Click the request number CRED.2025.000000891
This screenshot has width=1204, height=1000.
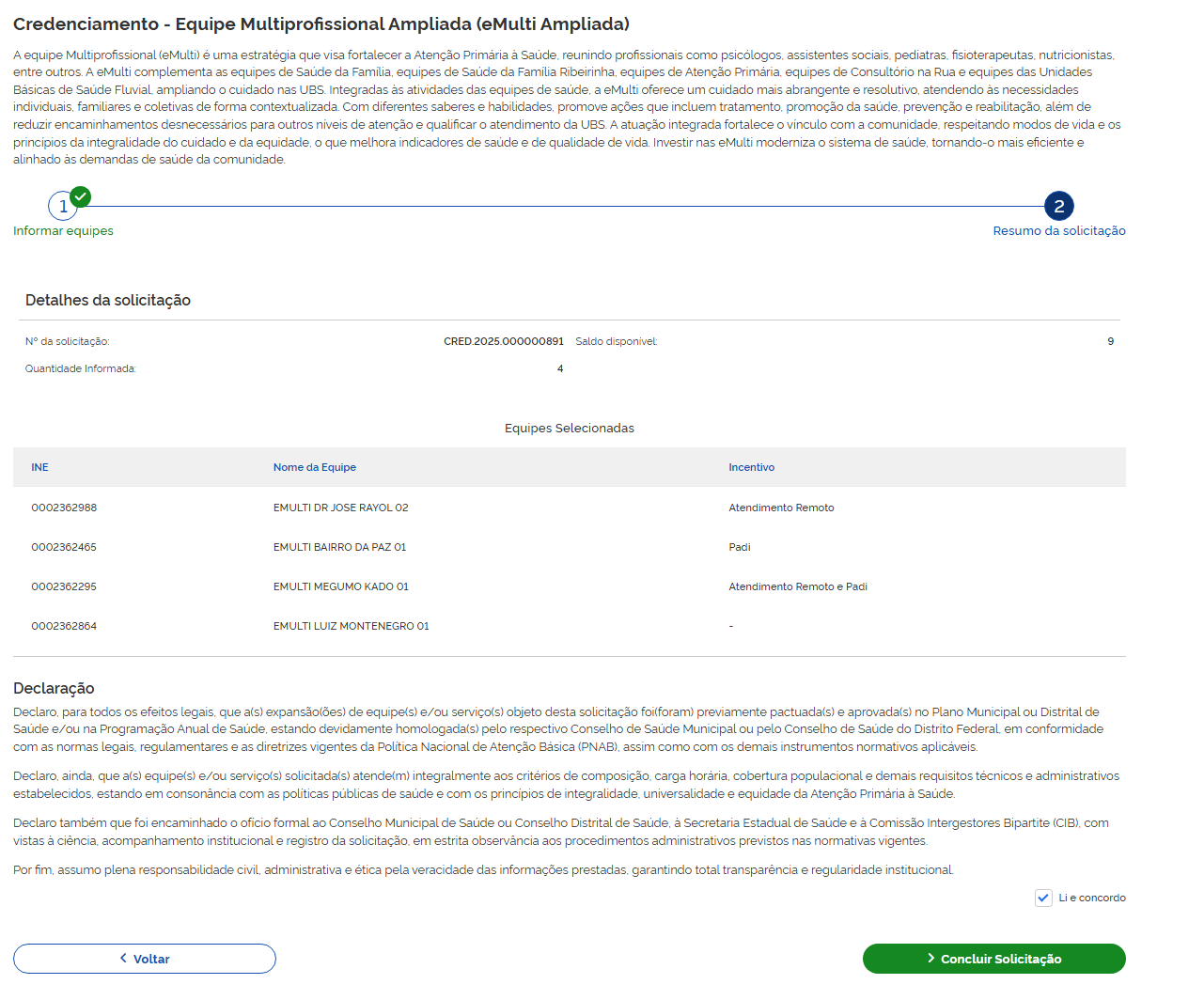[503, 341]
